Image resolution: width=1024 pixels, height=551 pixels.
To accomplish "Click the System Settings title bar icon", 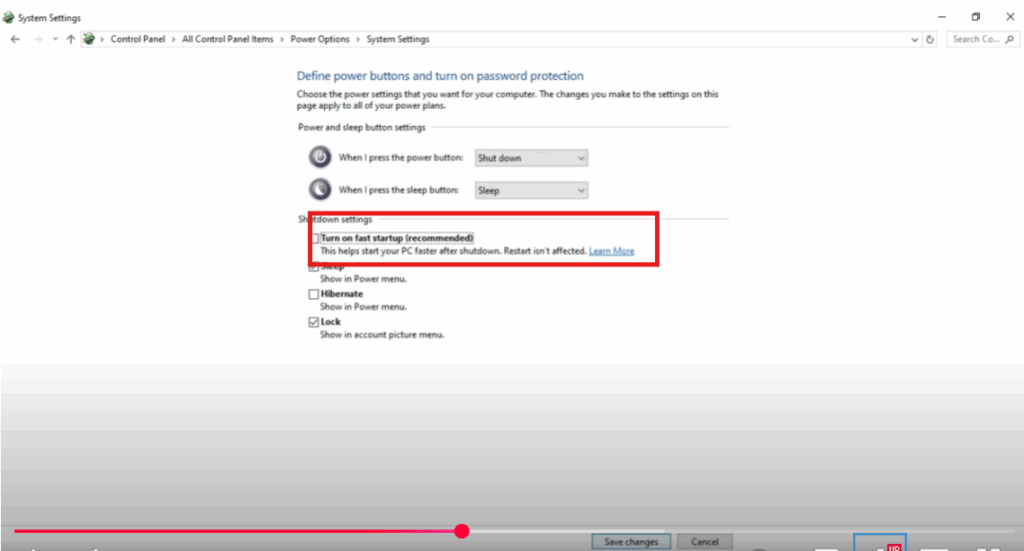I will coord(8,18).
